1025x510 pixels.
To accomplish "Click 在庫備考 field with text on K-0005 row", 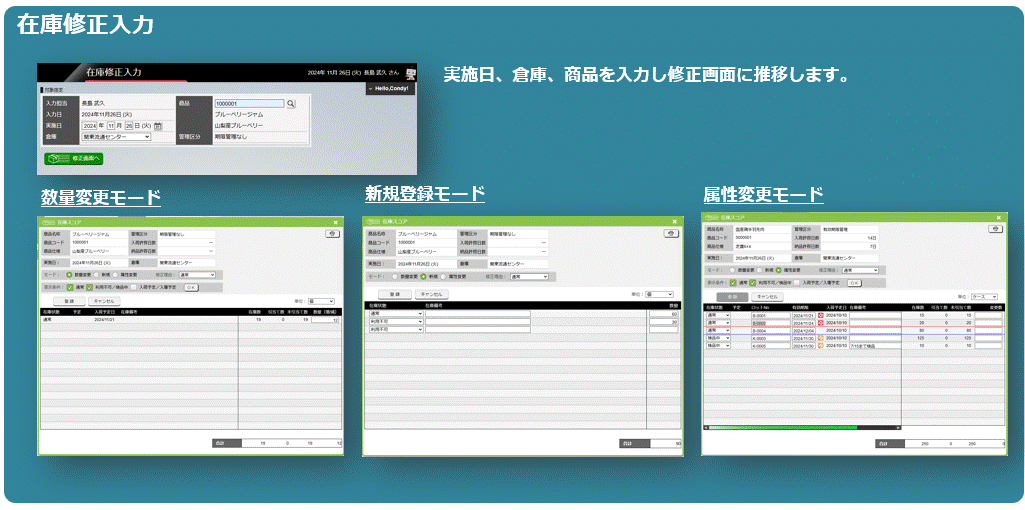I will click(875, 346).
